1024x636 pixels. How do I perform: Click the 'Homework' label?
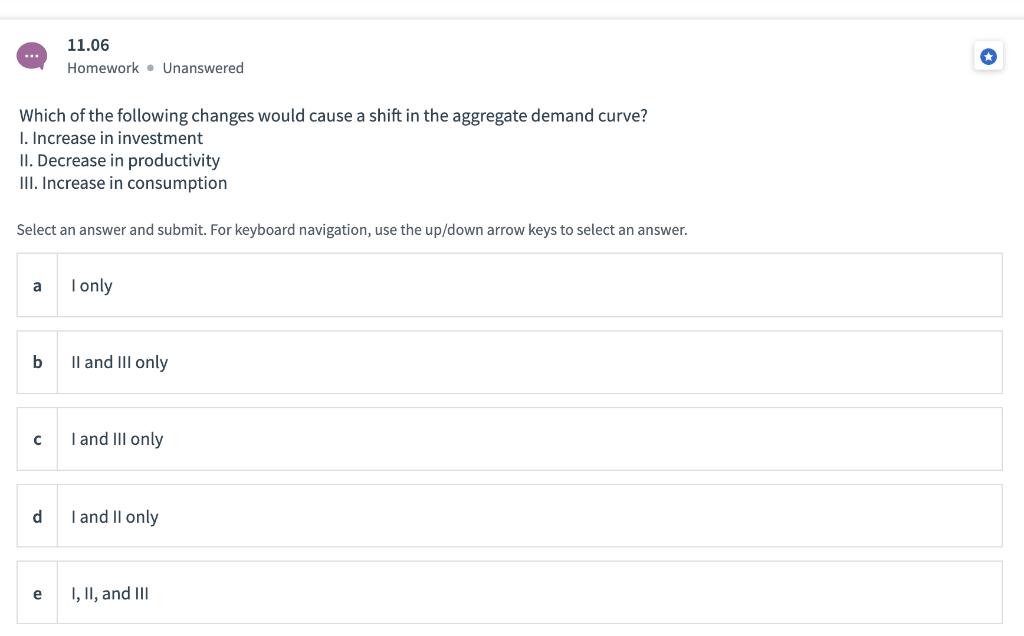click(x=102, y=68)
